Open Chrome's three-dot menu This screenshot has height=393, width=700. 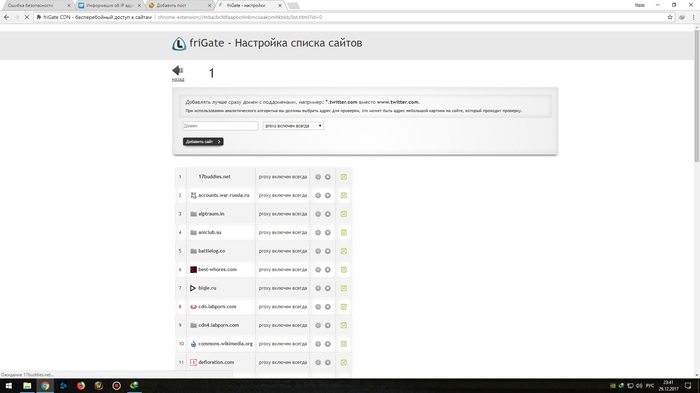click(693, 17)
